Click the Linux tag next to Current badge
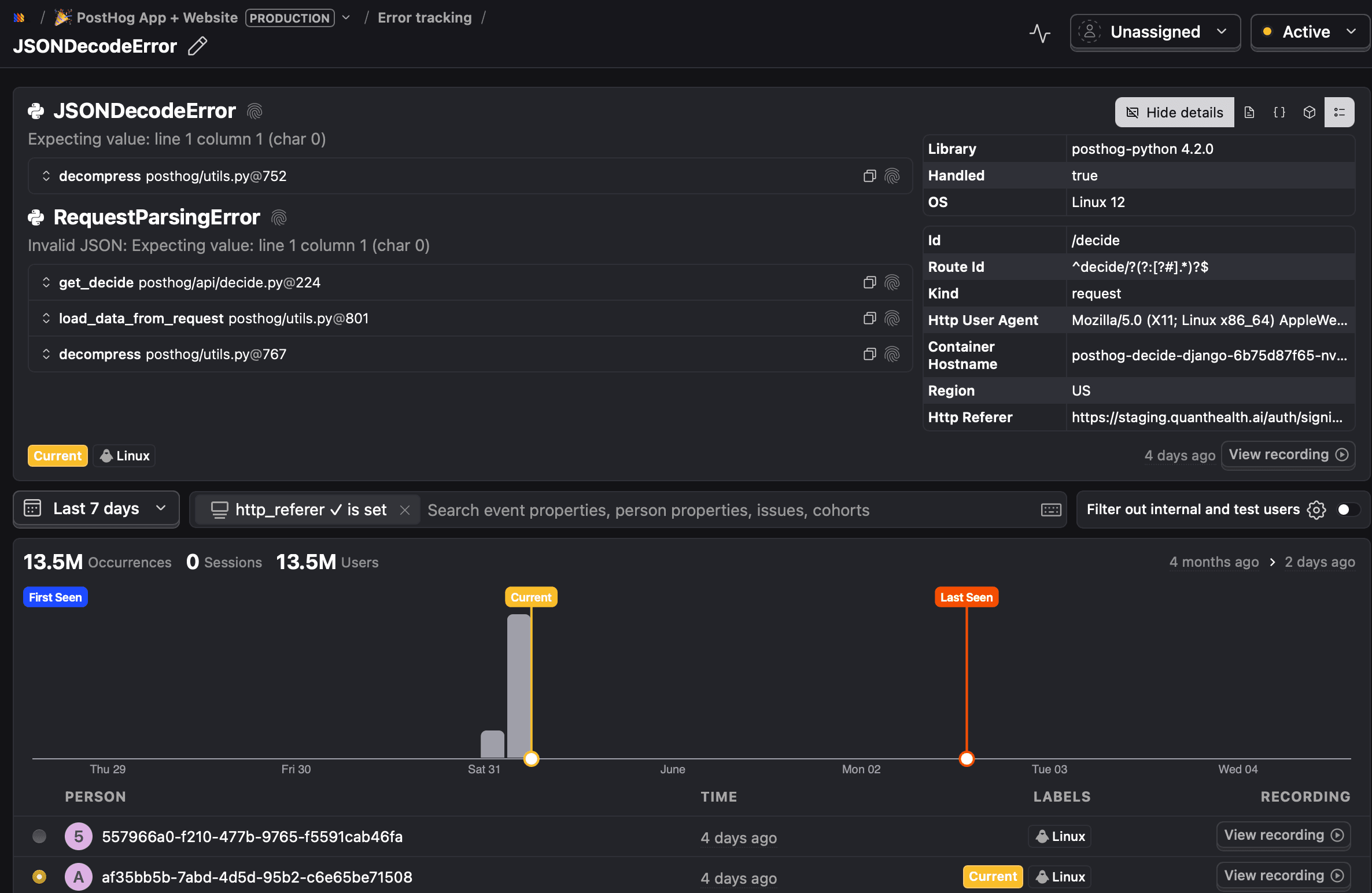 point(124,456)
